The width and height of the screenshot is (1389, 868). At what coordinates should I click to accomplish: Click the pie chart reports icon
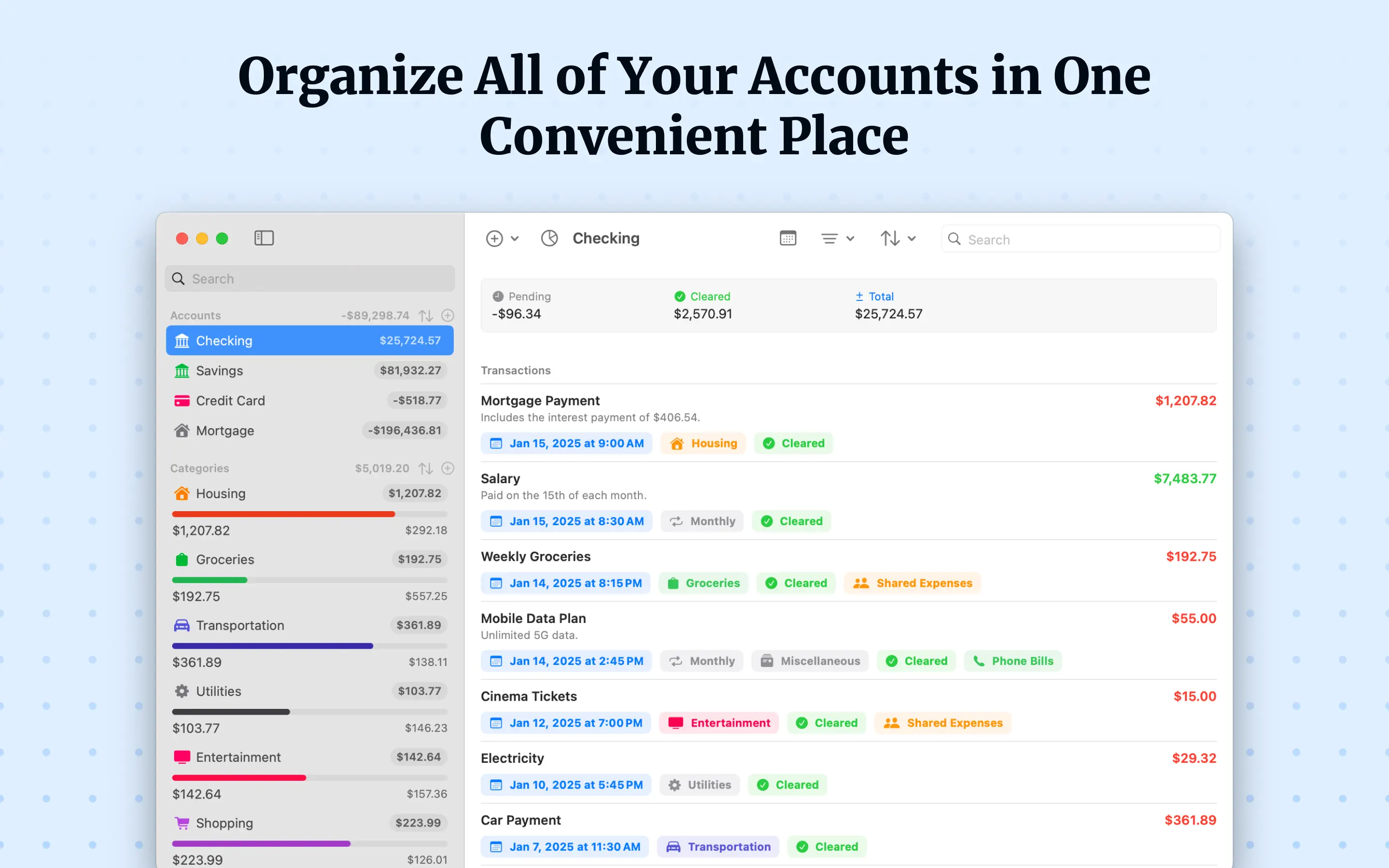pos(549,238)
